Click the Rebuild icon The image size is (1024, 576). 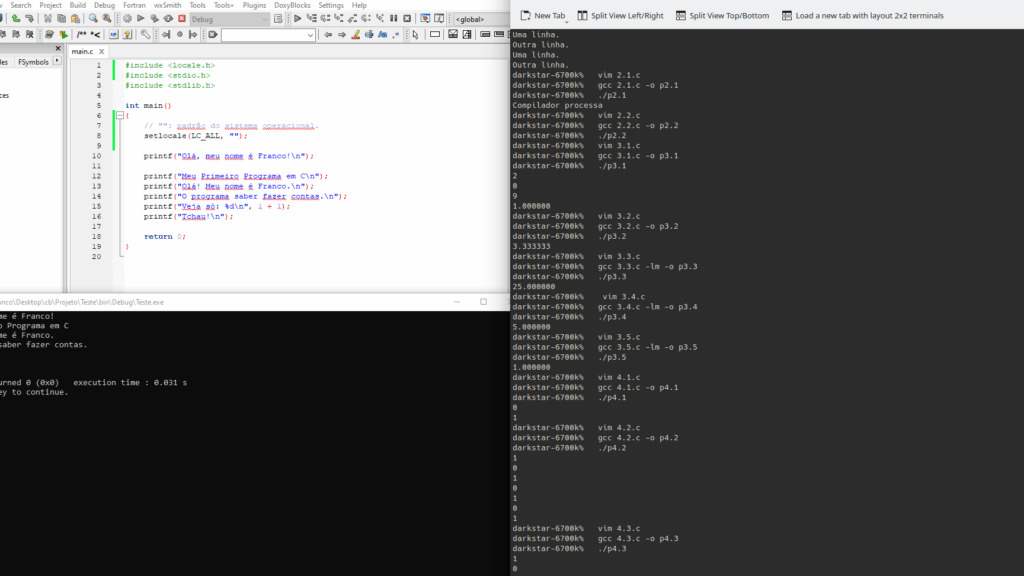168,19
